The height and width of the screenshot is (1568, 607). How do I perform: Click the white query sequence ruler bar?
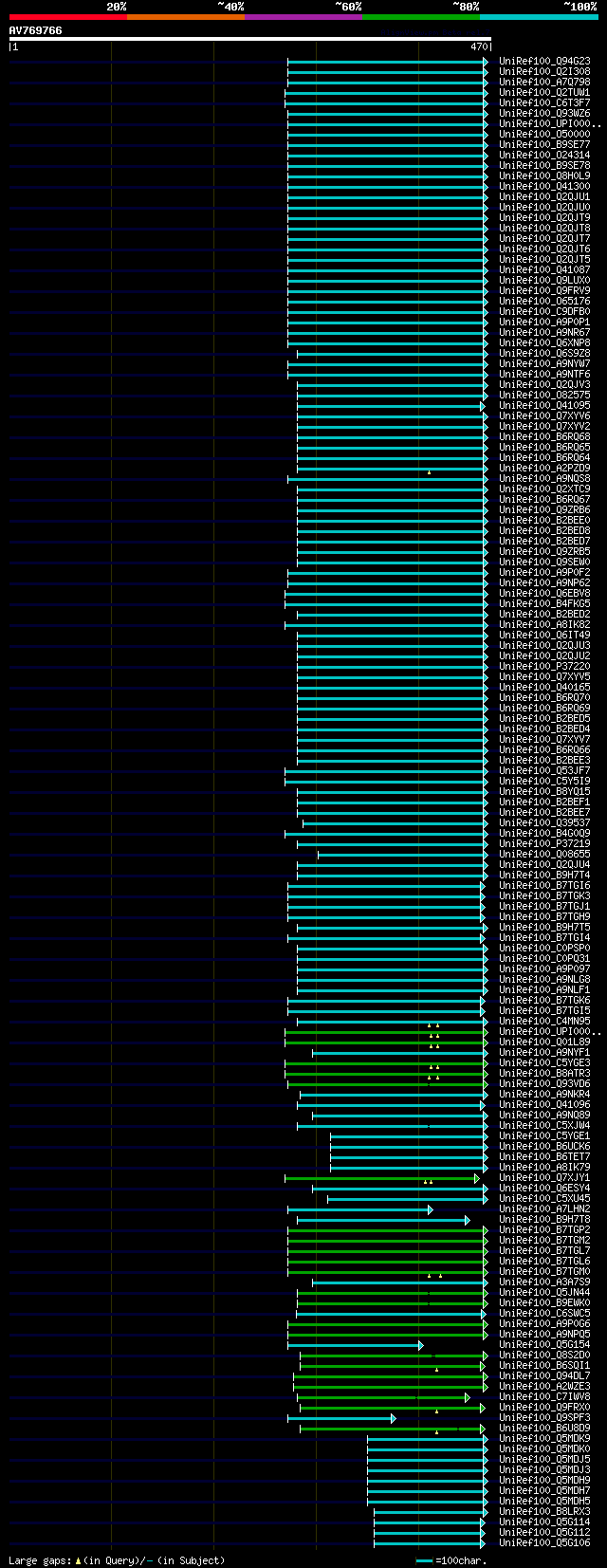250,39
